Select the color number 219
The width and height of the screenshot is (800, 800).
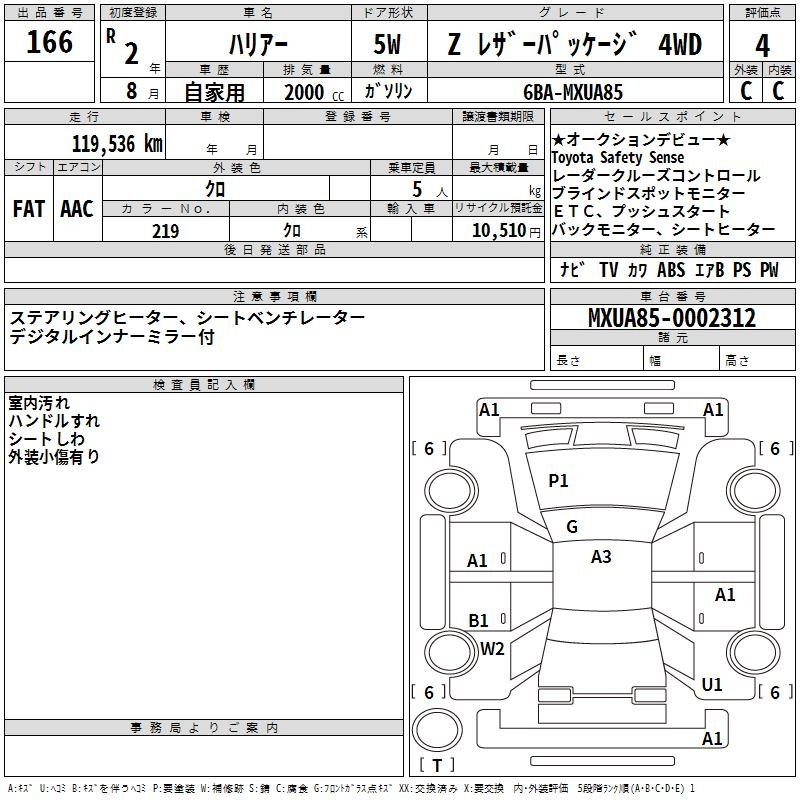[165, 231]
